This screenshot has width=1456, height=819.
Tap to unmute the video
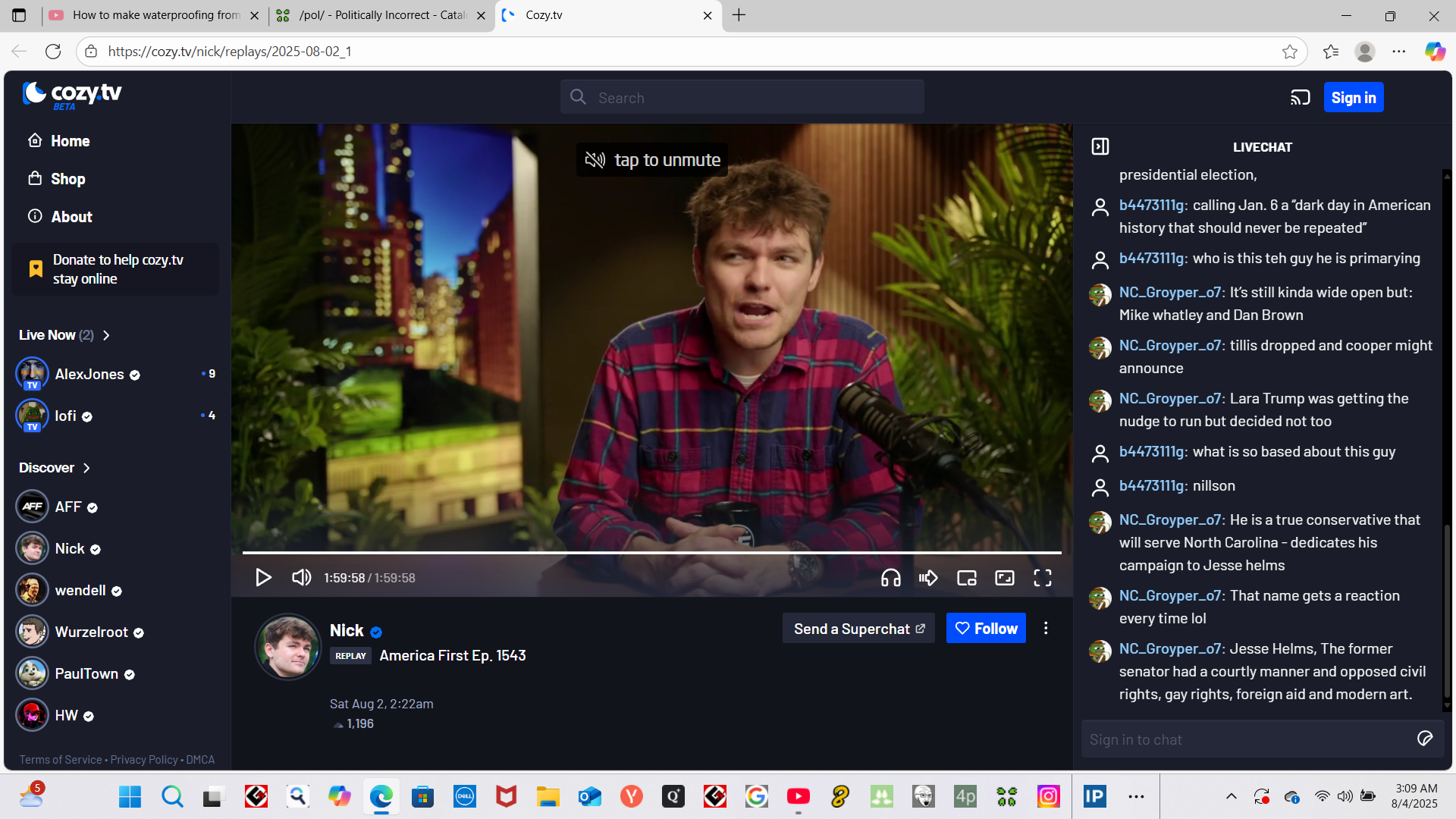(x=652, y=160)
